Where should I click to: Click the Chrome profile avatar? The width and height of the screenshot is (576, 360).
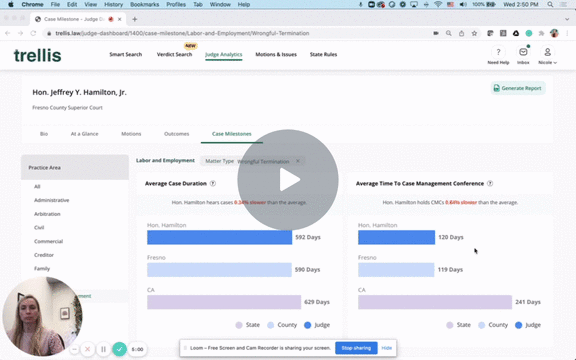click(554, 33)
